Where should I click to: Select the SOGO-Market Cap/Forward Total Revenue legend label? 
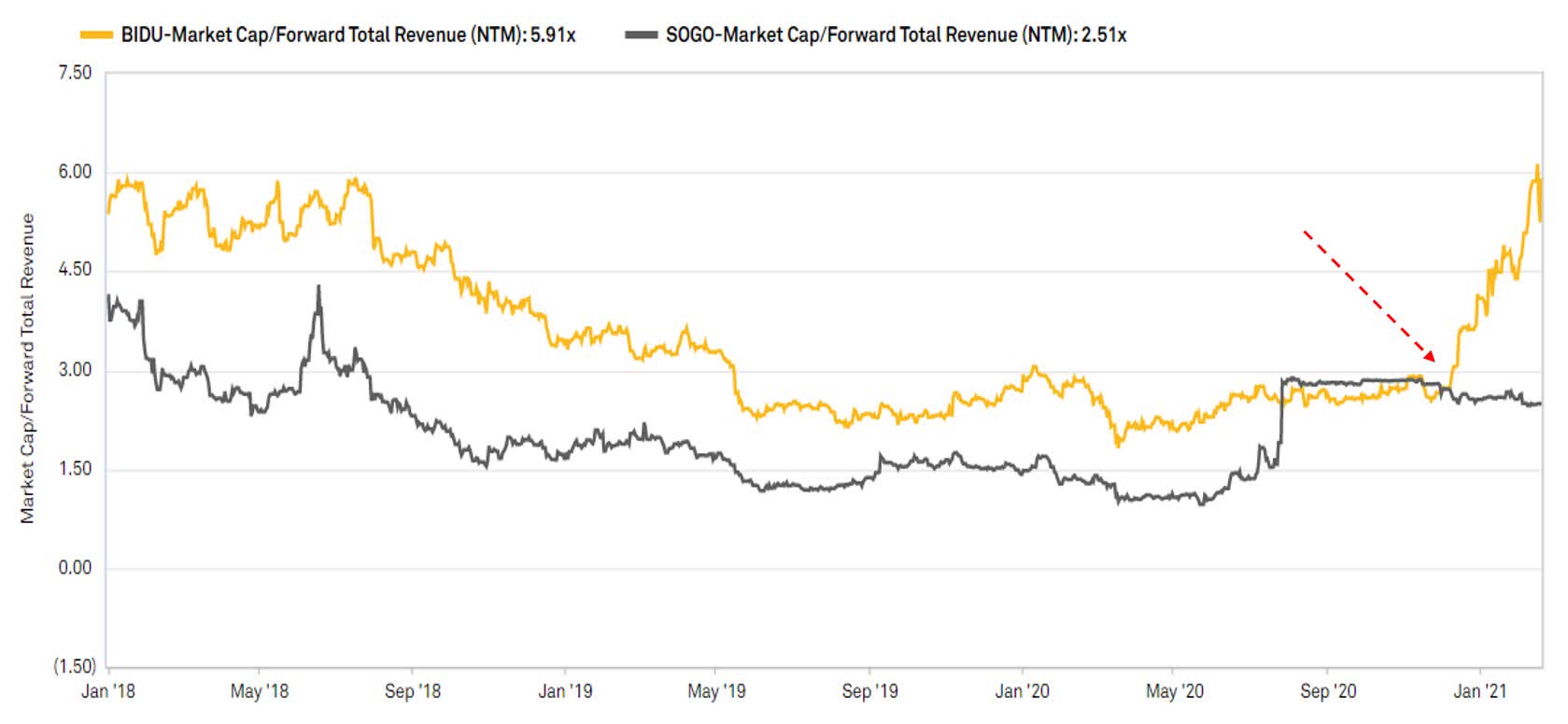897,35
